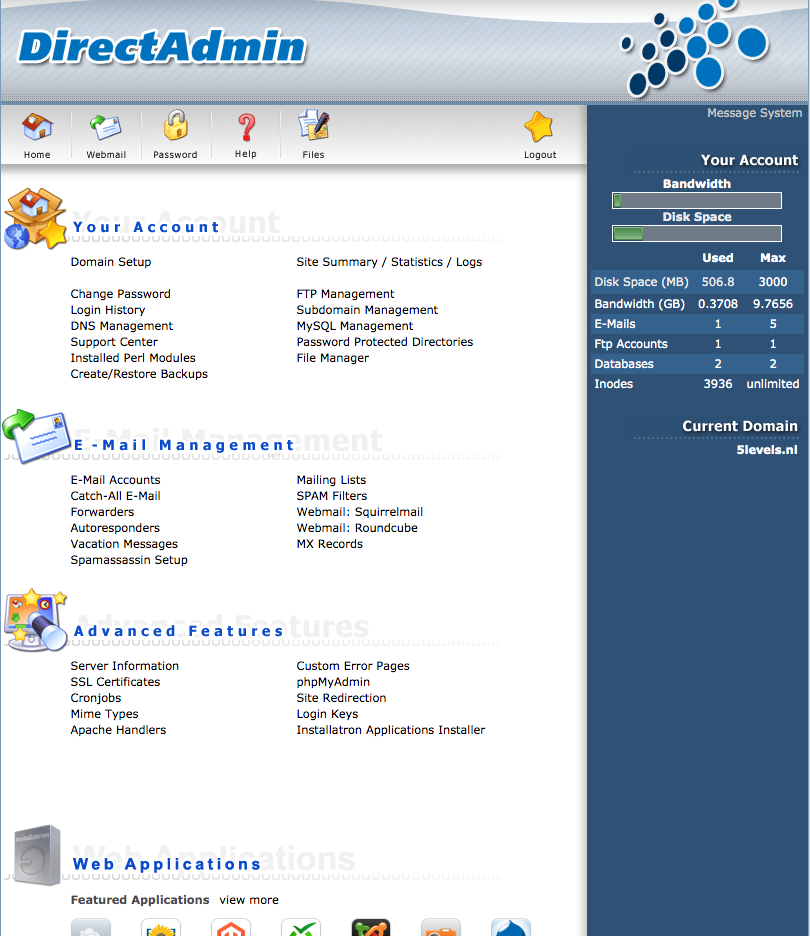Open Webmail from the toolbar icon

(106, 128)
